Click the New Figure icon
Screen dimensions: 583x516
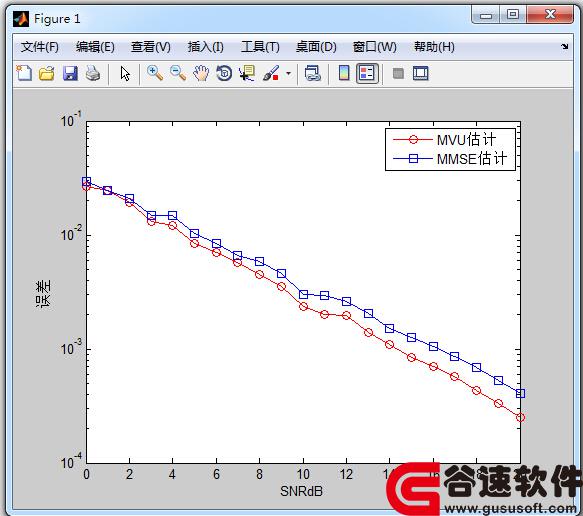24,73
